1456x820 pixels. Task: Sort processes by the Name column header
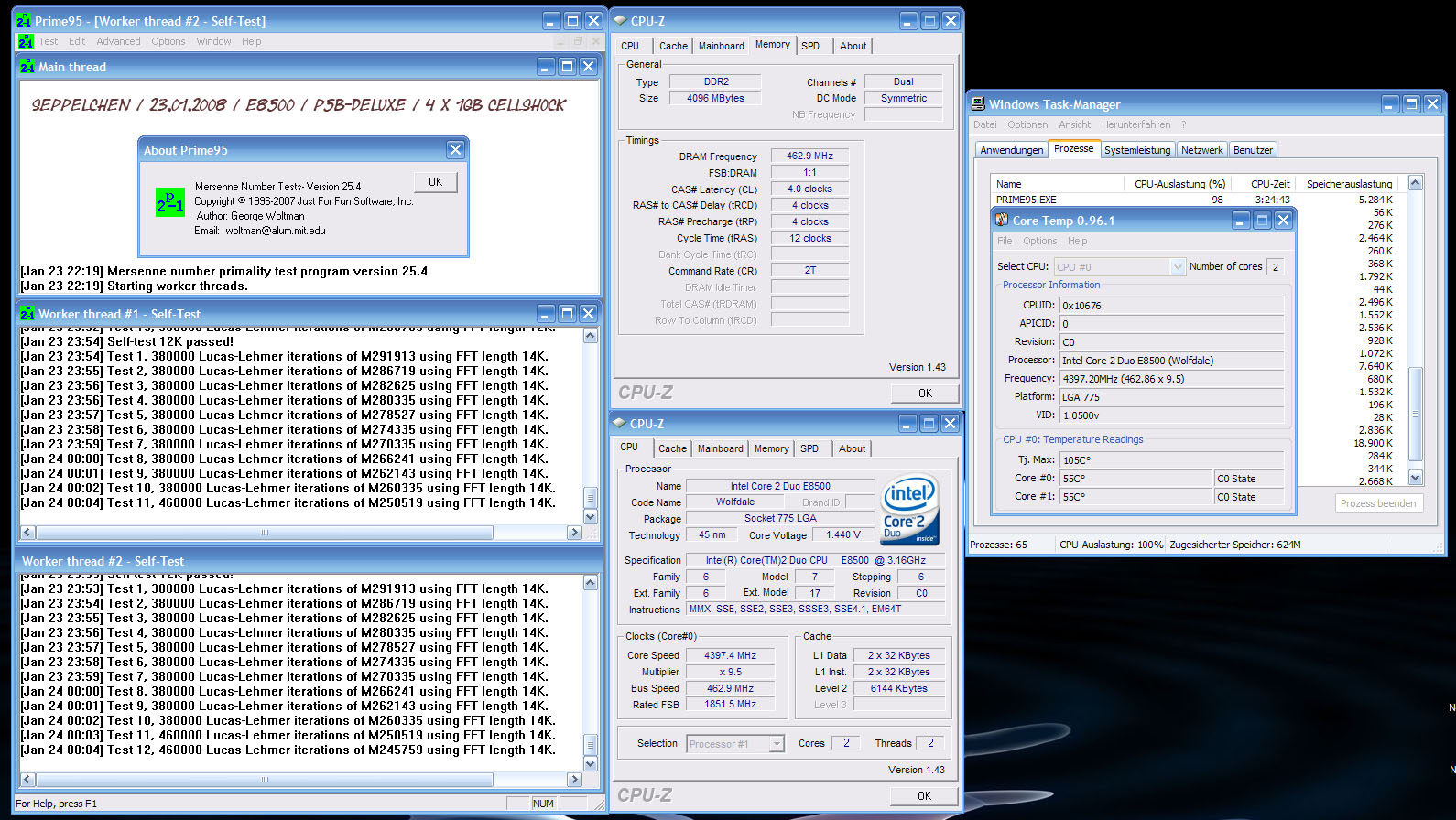click(1058, 184)
